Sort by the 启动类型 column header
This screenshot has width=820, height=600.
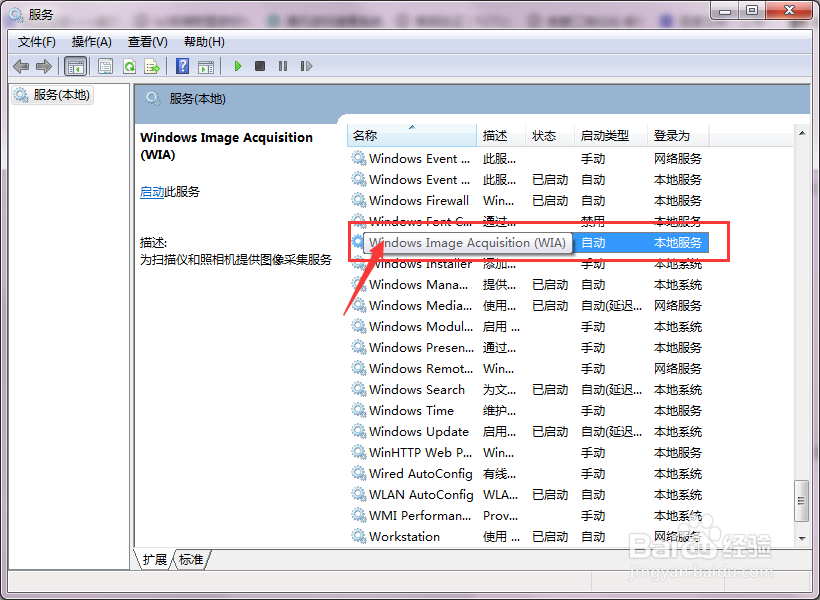[611, 135]
